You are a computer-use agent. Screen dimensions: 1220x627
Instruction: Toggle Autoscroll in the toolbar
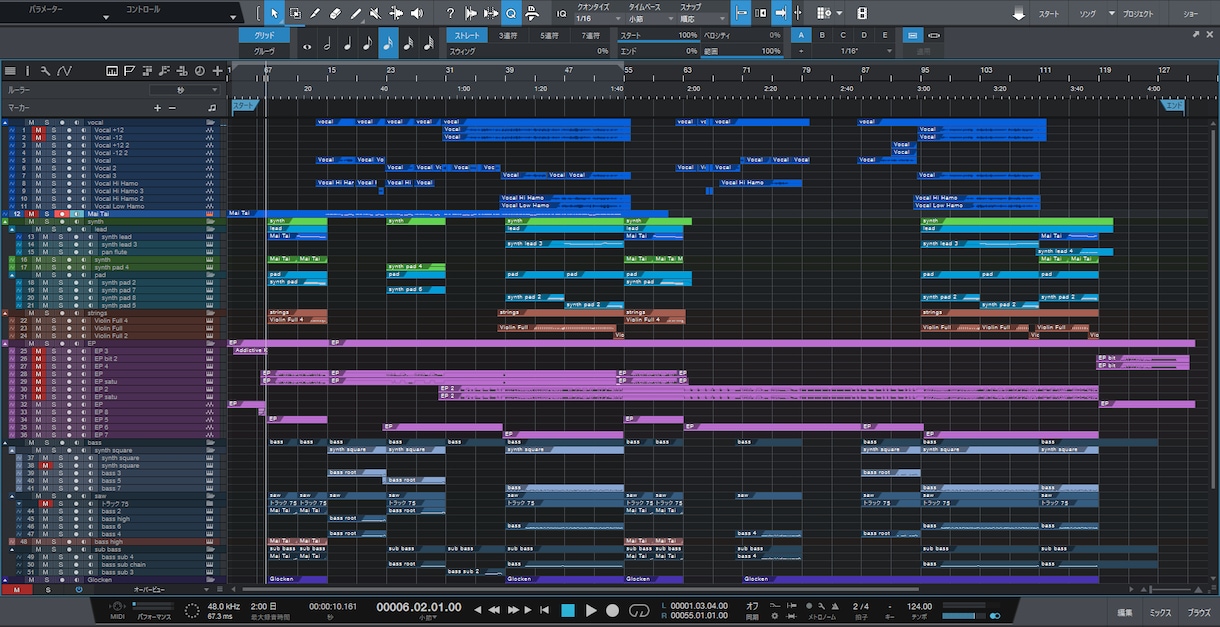781,13
